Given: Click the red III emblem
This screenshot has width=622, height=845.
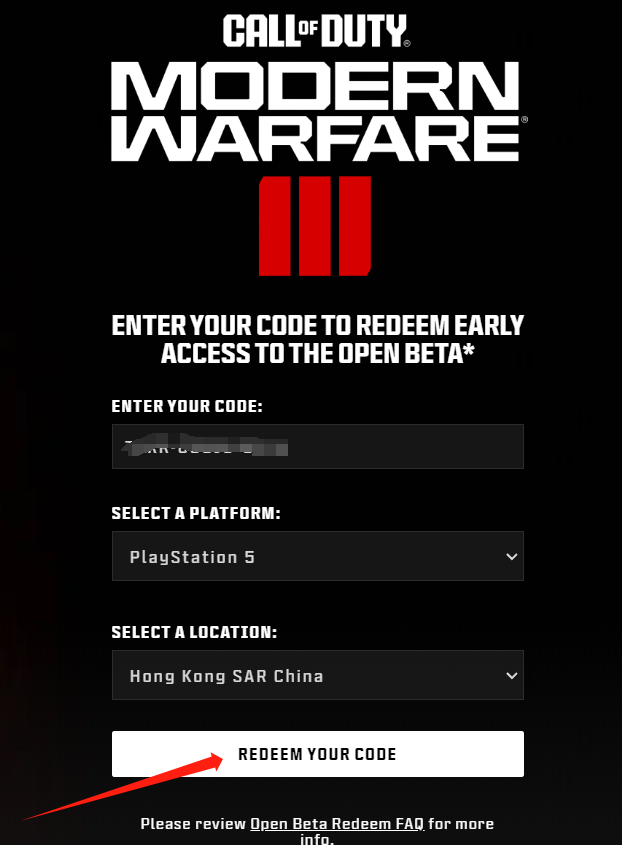Looking at the screenshot, I should (315, 226).
